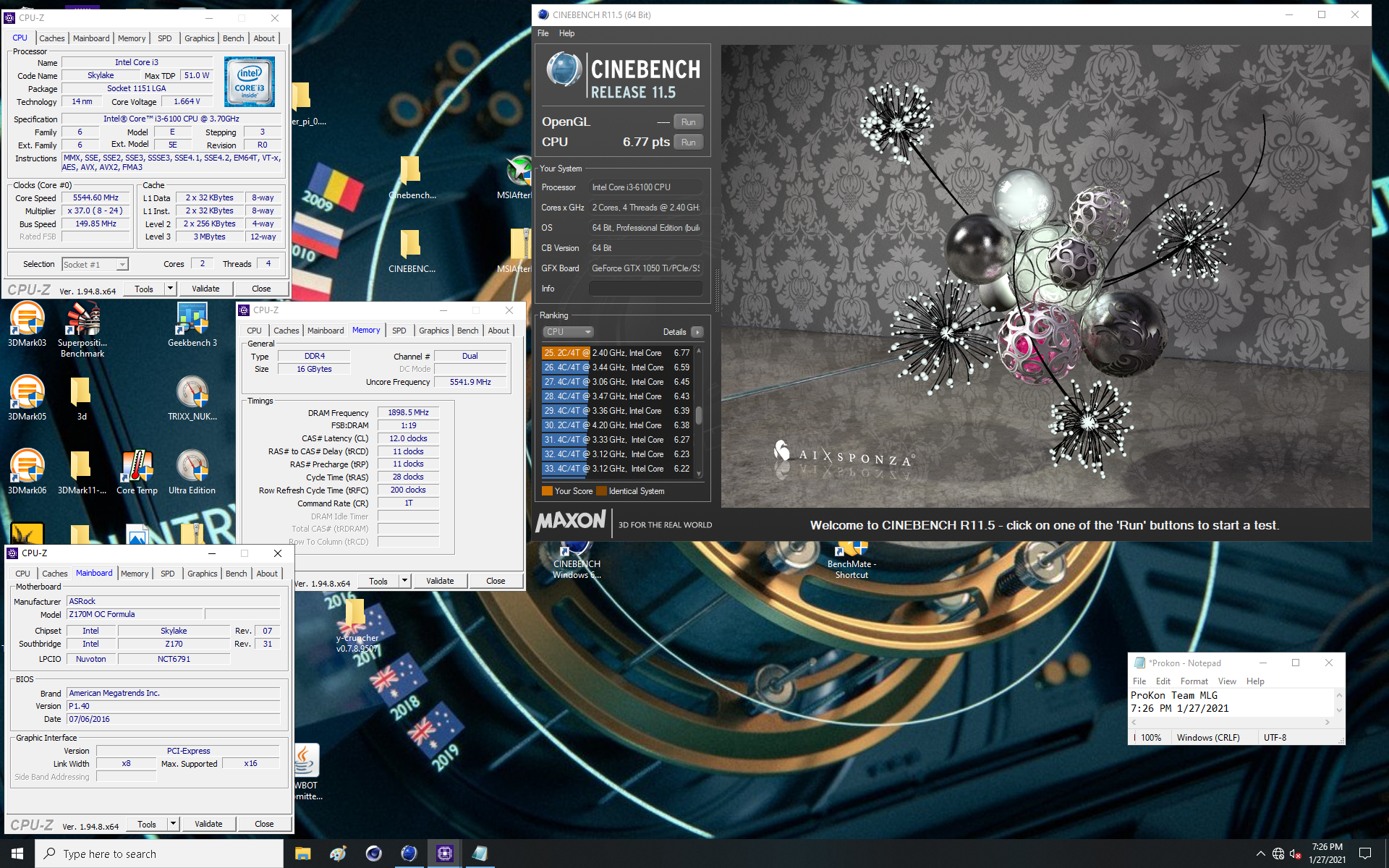
Task: Click the Cinebench ranking scroll-up arrow
Action: click(699, 351)
